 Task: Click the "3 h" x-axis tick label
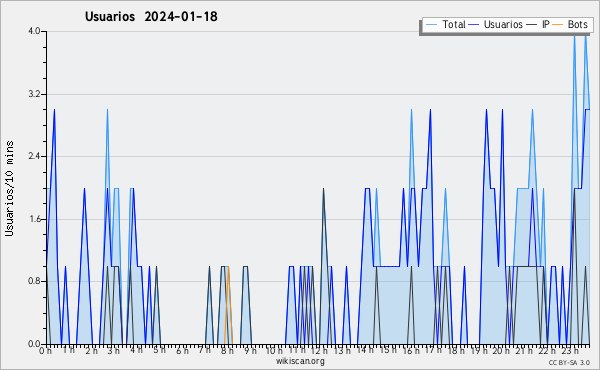coord(113,351)
